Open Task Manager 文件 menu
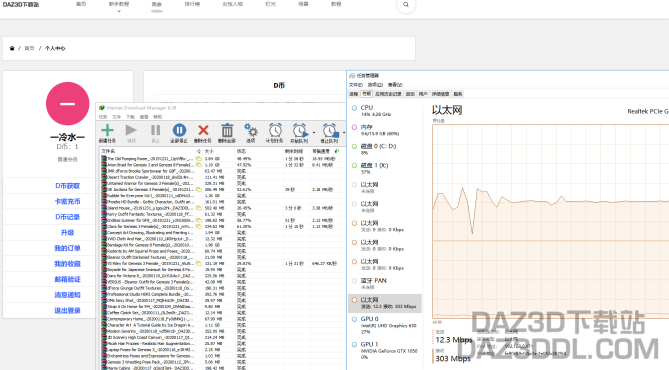 pyautogui.click(x=356, y=85)
